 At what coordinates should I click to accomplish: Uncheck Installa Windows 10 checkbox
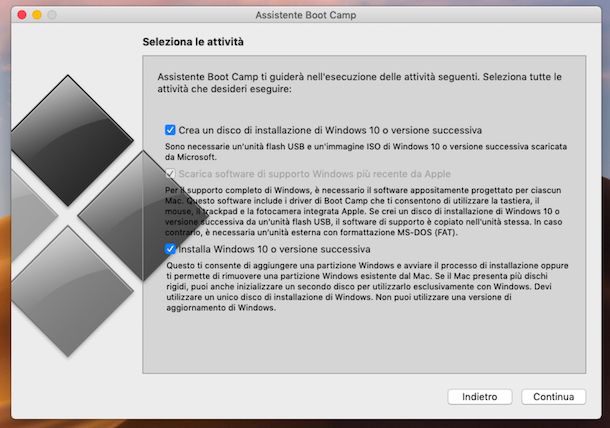(x=170, y=249)
